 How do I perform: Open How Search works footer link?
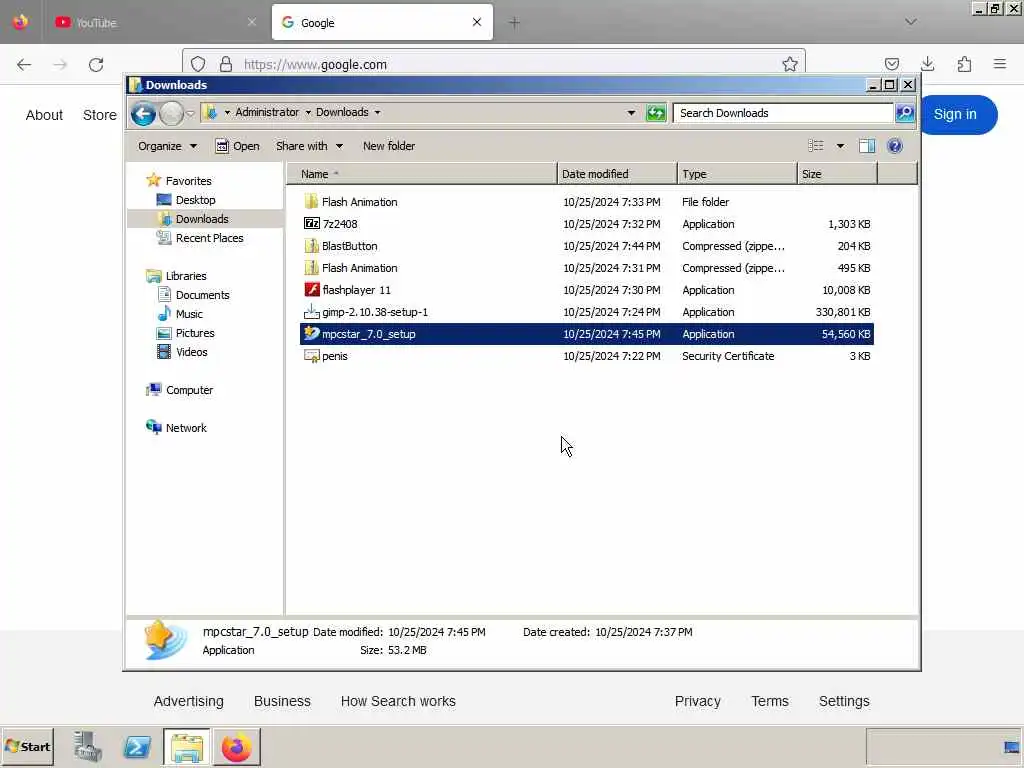[x=398, y=701]
